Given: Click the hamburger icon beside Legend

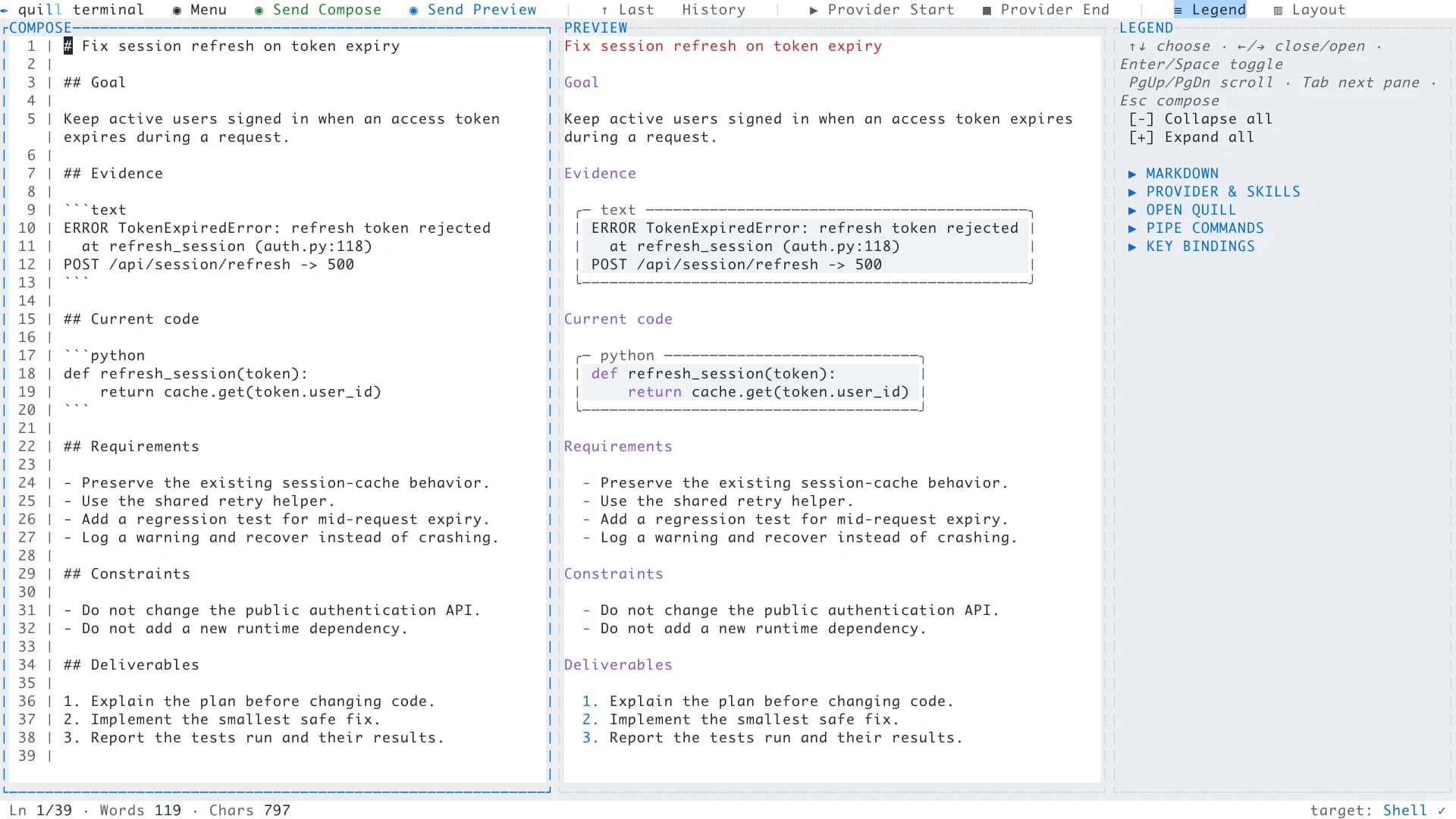Looking at the screenshot, I should point(1178,11).
